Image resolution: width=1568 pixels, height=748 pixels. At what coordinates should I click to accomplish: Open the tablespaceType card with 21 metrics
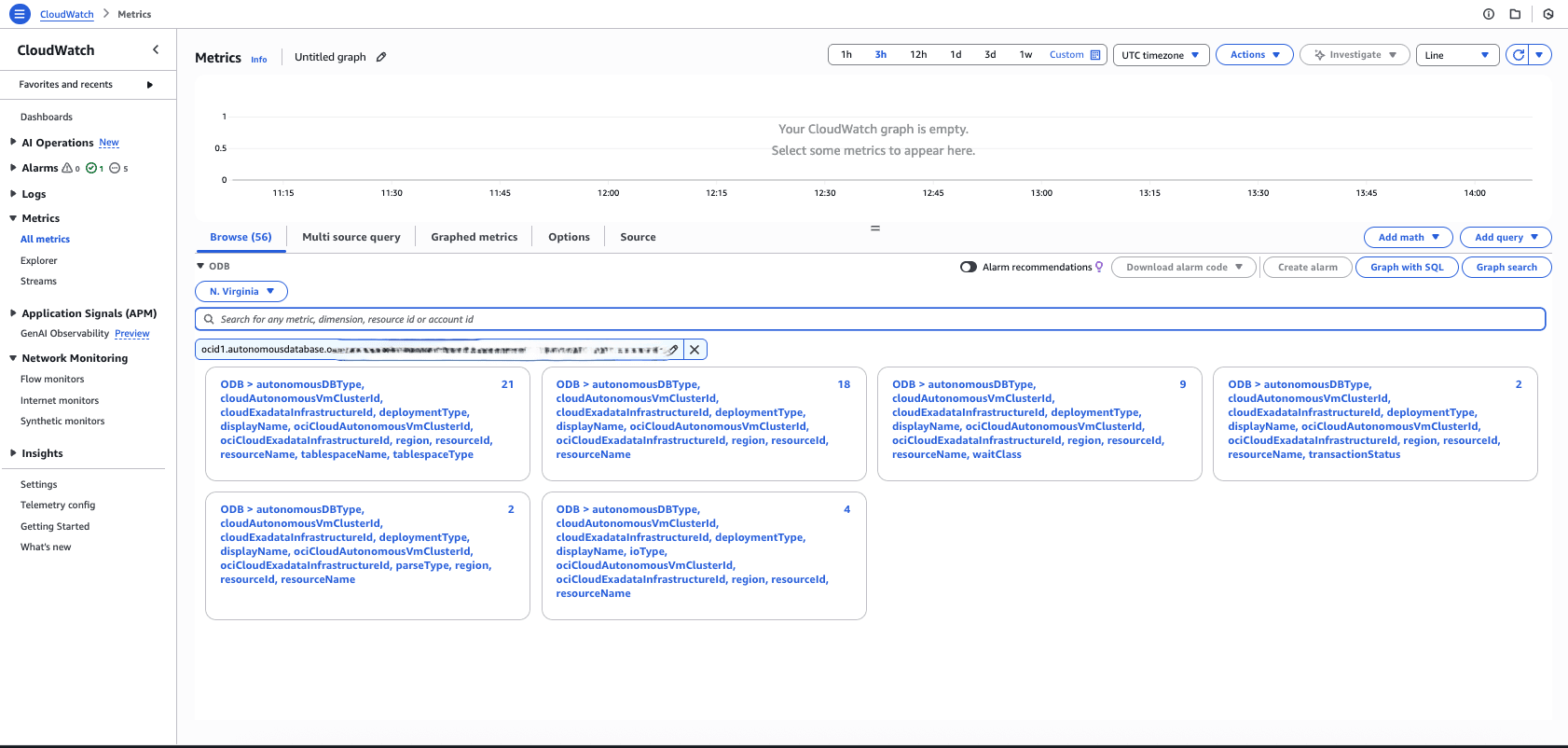(x=367, y=423)
